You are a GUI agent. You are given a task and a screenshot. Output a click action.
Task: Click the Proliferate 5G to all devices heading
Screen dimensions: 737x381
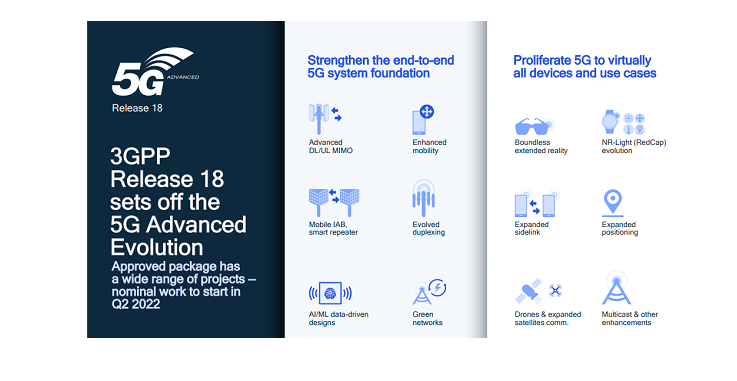click(585, 67)
